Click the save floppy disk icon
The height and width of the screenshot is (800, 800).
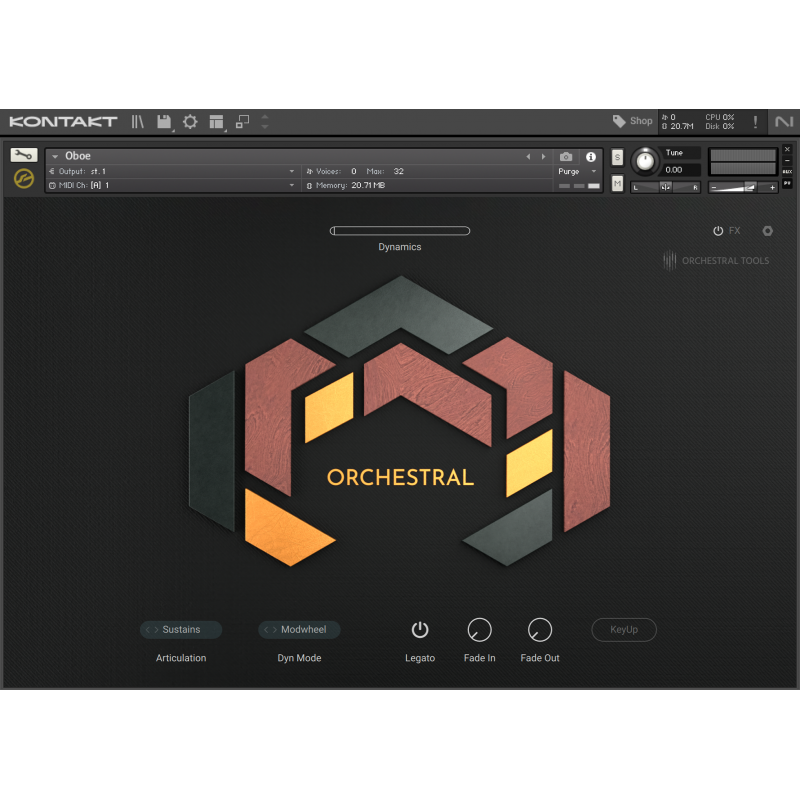(164, 121)
